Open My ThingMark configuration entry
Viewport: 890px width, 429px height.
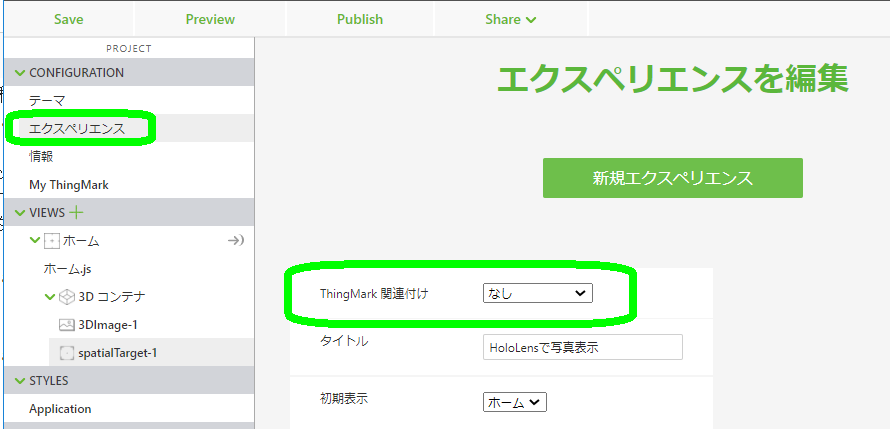point(69,185)
